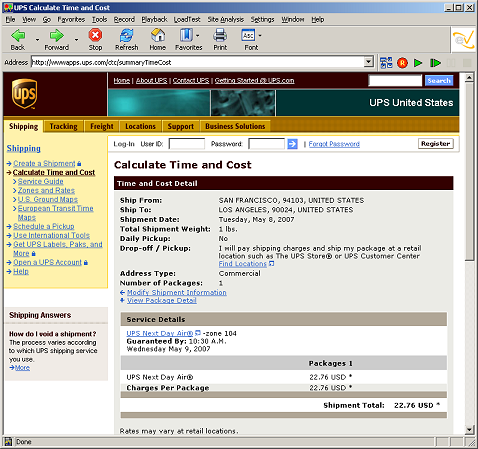Image resolution: width=478 pixels, height=449 pixels.
Task: Open the Forward history dropdown arrow
Action: pyautogui.click(x=76, y=40)
